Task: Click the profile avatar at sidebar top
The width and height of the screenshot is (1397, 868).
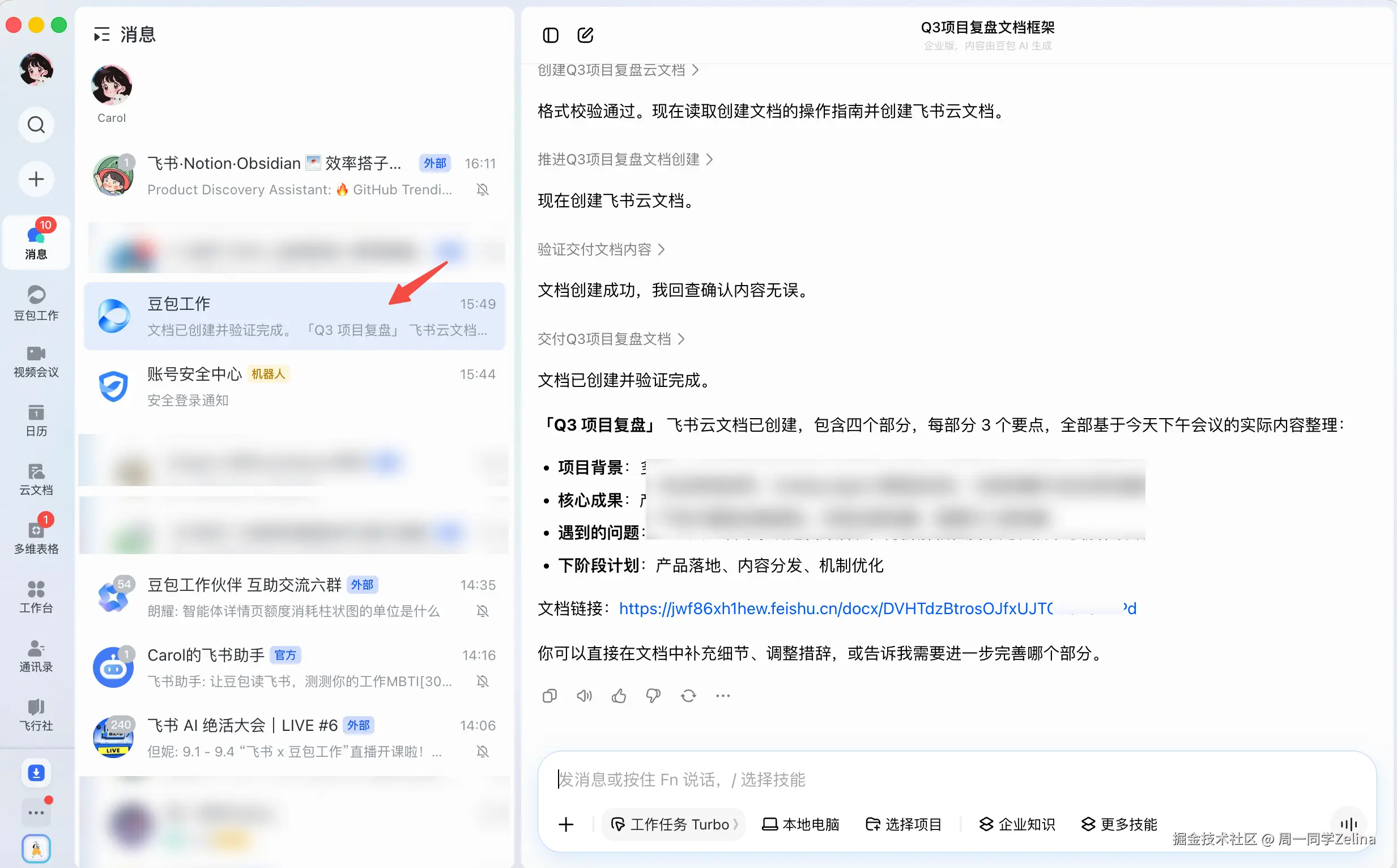Action: click(x=36, y=69)
